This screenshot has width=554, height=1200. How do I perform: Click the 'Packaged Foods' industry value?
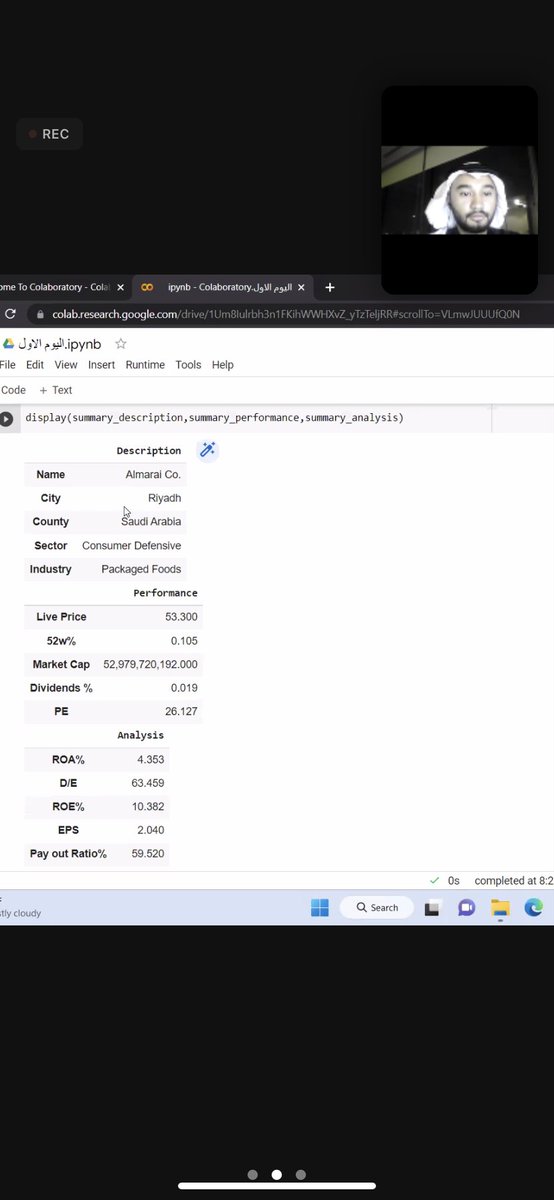[x=141, y=569]
